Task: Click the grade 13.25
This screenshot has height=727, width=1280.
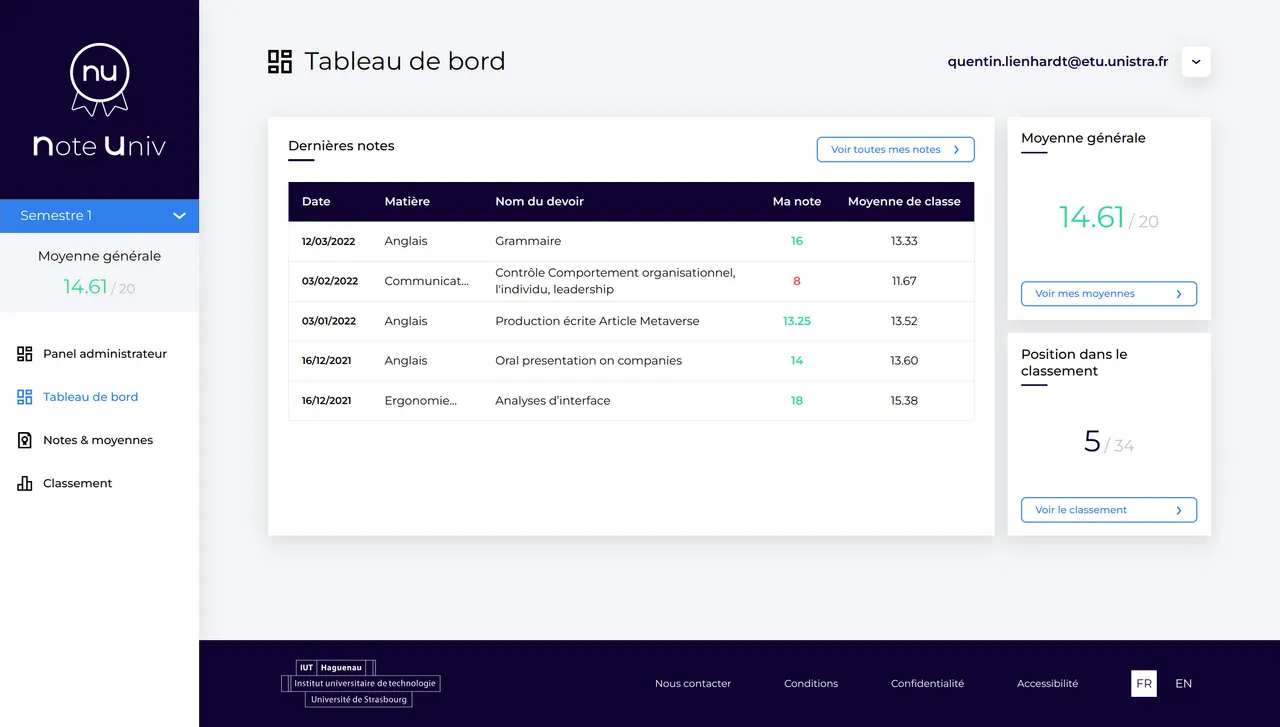Action: pyautogui.click(x=797, y=321)
